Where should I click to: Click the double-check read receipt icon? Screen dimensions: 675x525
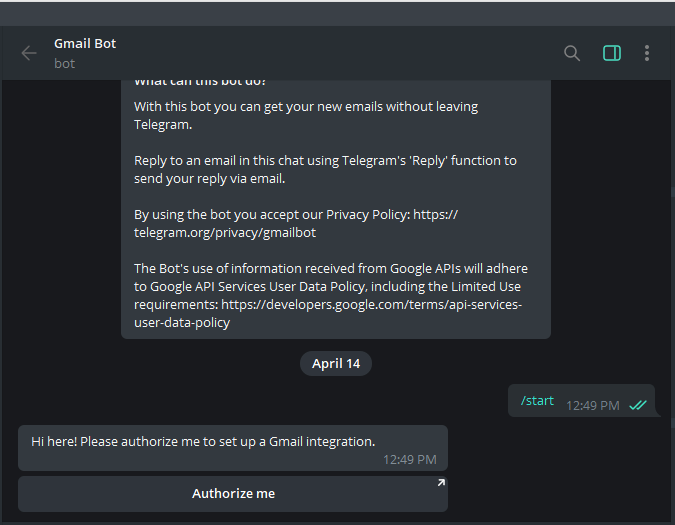point(638,405)
